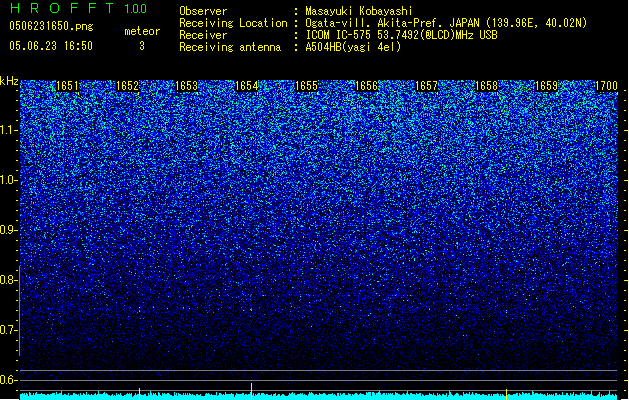The height and width of the screenshot is (400, 629).
Task: Click yellow meteor marker just after the 1658 mark
Action: point(506,394)
